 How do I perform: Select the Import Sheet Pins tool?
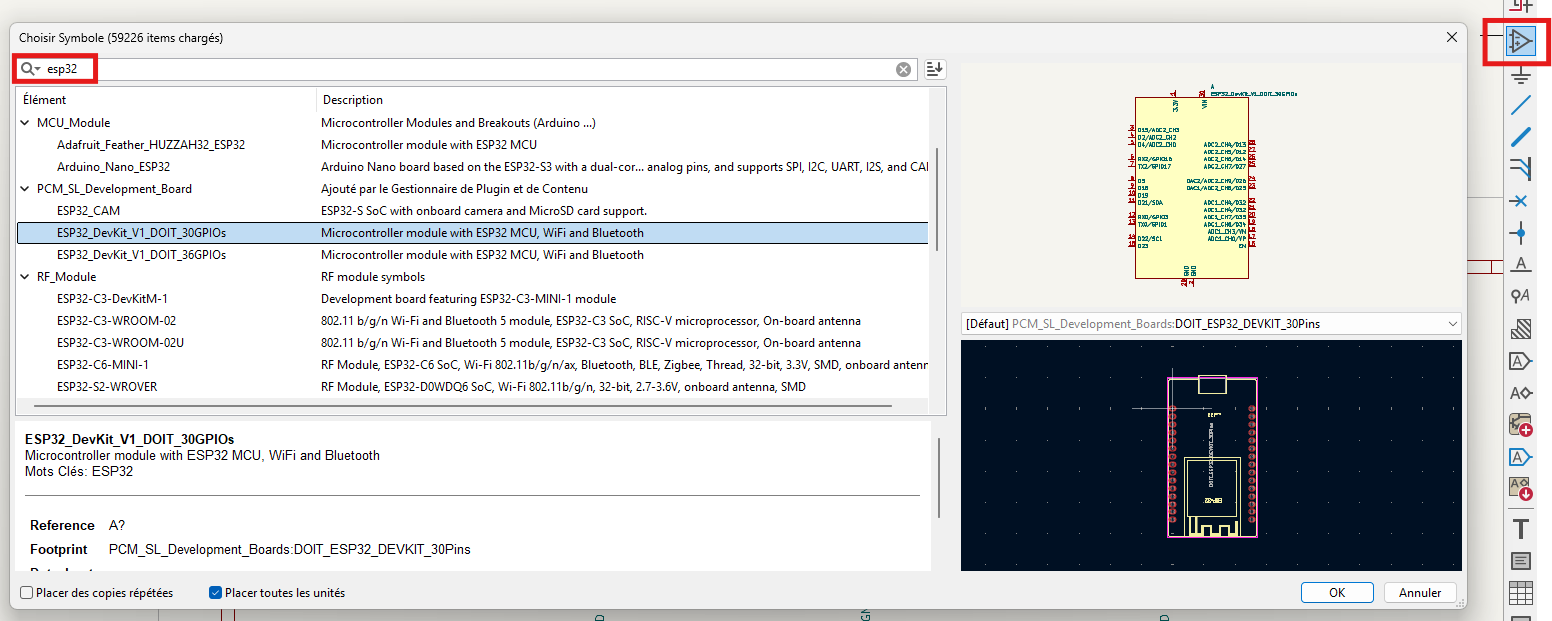click(1520, 489)
